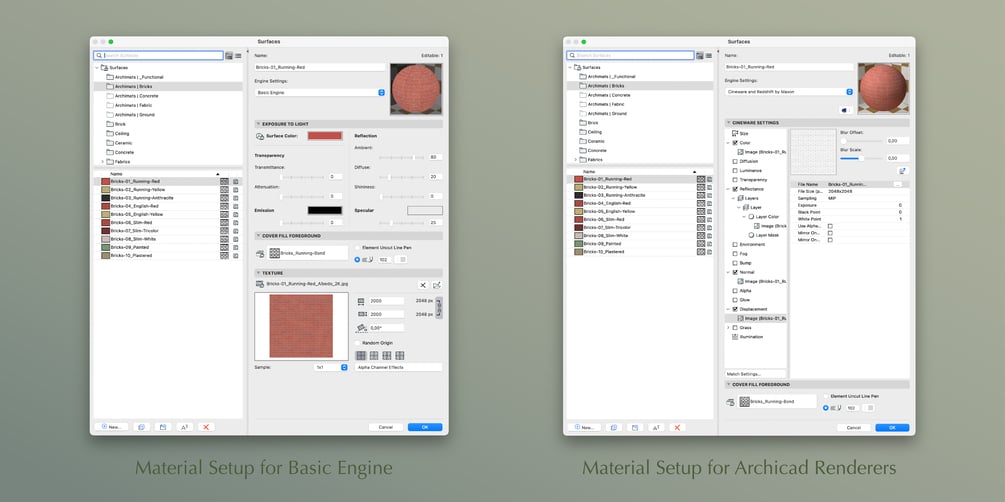Expand Fabrics folder in left window
The height and width of the screenshot is (502, 1005).
tap(102, 162)
